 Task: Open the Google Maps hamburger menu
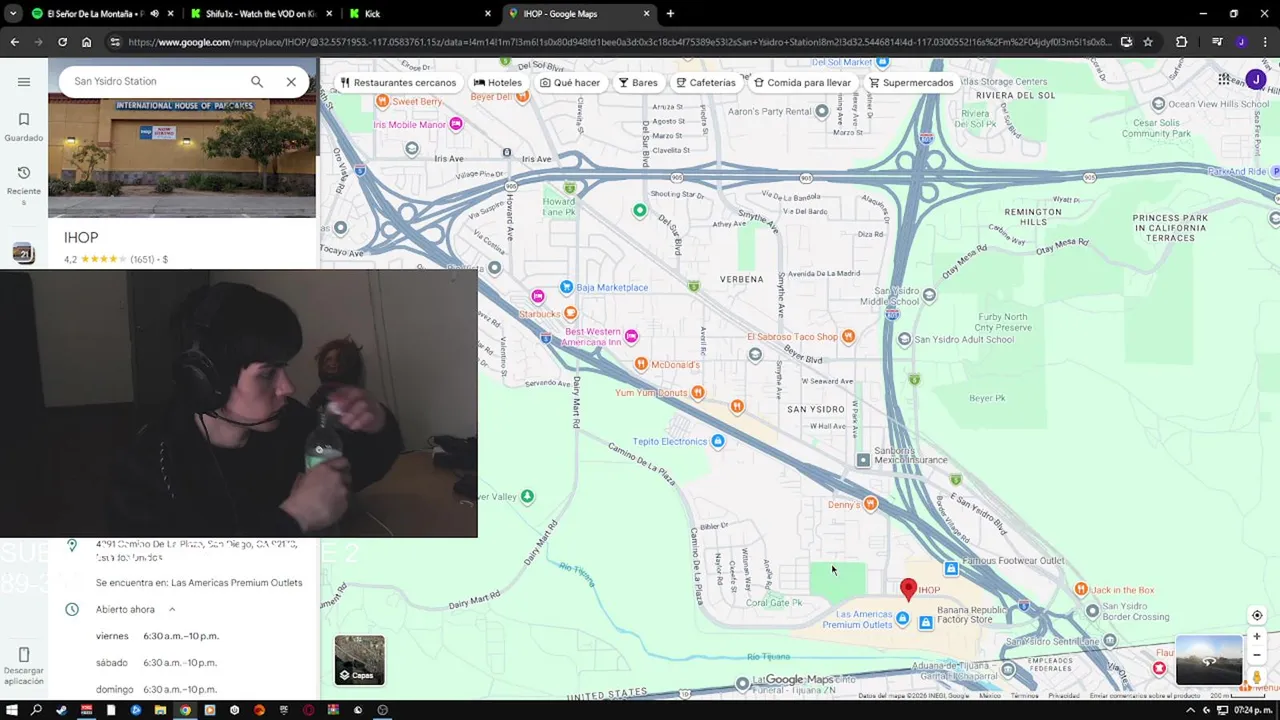click(24, 82)
